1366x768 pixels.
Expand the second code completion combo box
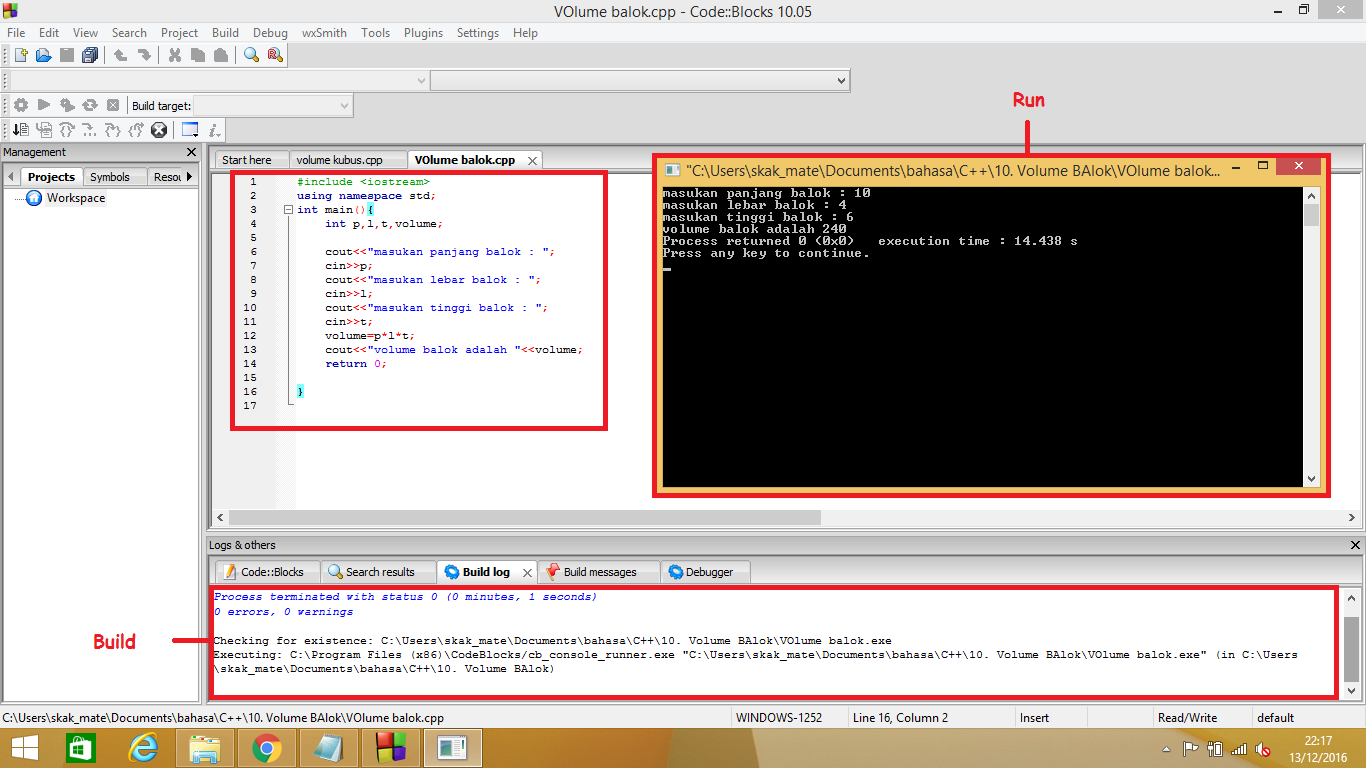click(x=841, y=80)
